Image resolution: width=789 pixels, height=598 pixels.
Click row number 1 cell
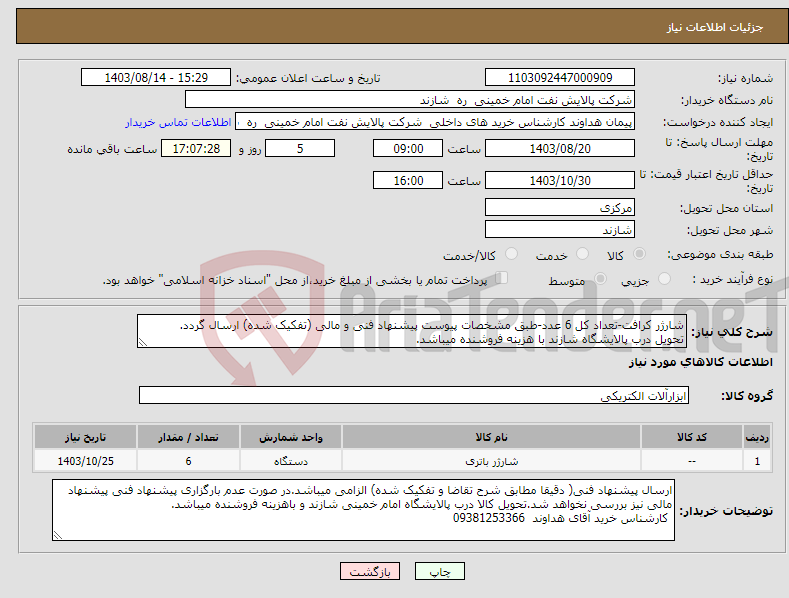click(x=757, y=461)
